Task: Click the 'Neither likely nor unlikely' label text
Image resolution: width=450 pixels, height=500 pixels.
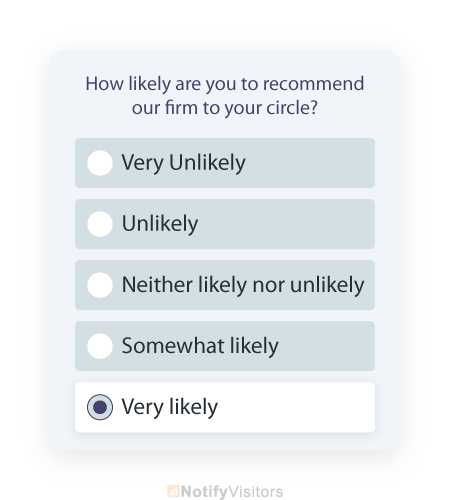Action: 243,285
